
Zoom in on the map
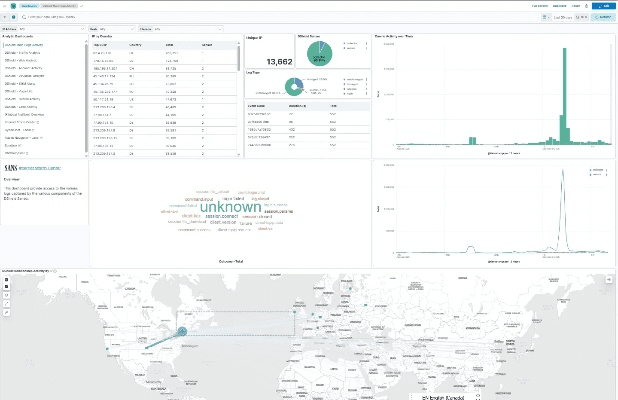tap(7, 280)
